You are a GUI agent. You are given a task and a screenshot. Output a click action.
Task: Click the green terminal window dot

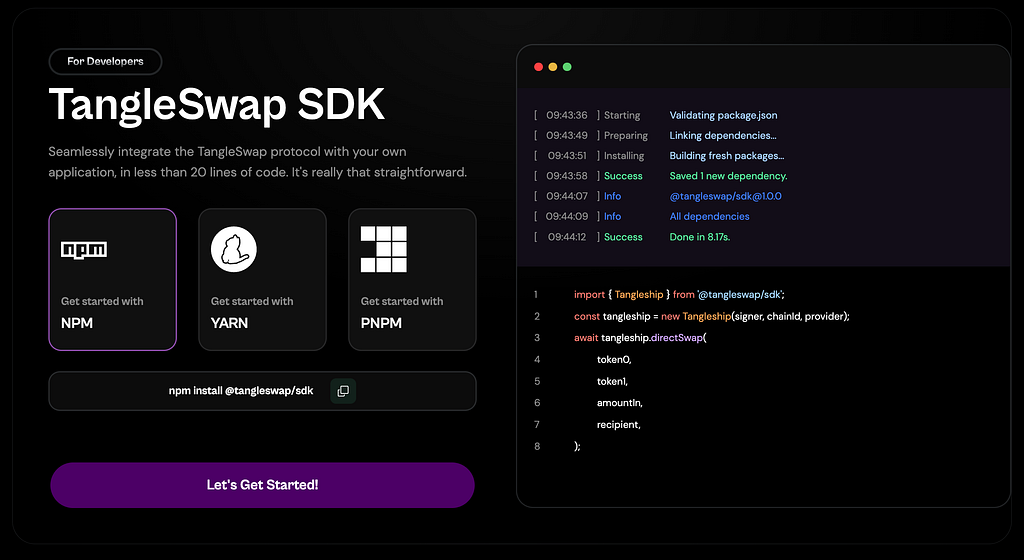pos(567,67)
